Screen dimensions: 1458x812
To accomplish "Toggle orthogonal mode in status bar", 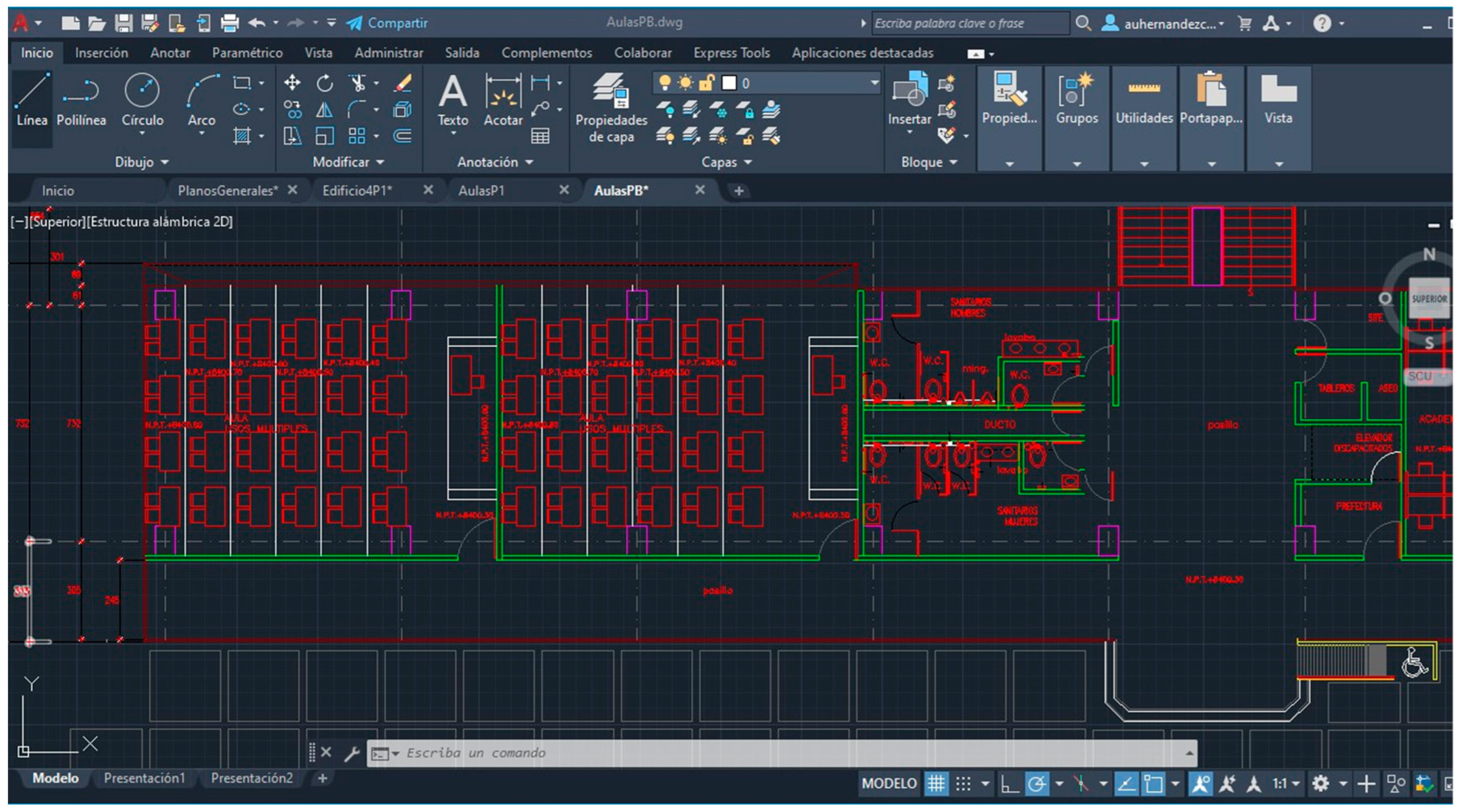I will [1010, 784].
